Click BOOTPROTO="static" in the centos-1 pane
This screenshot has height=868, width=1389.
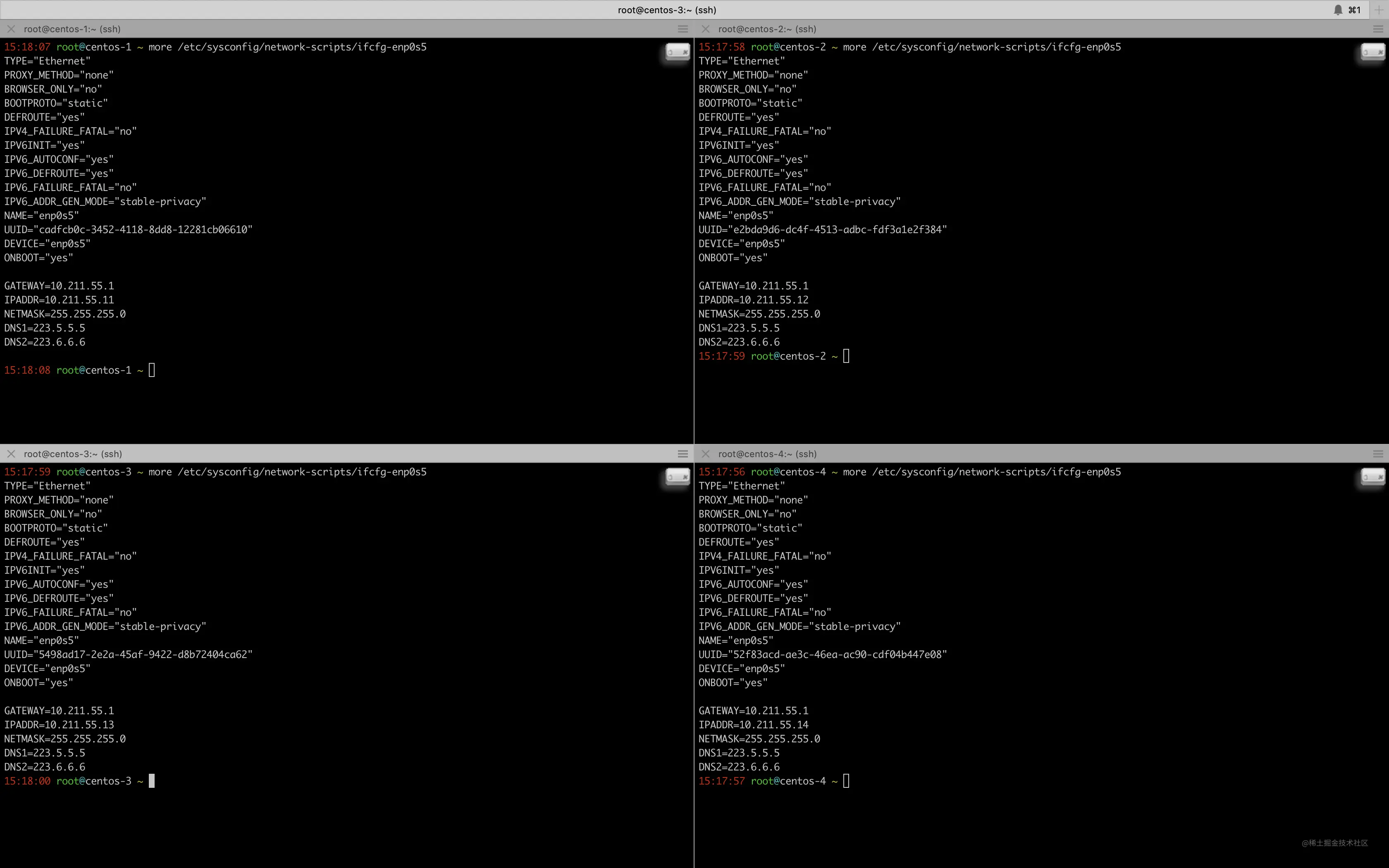coord(56,103)
